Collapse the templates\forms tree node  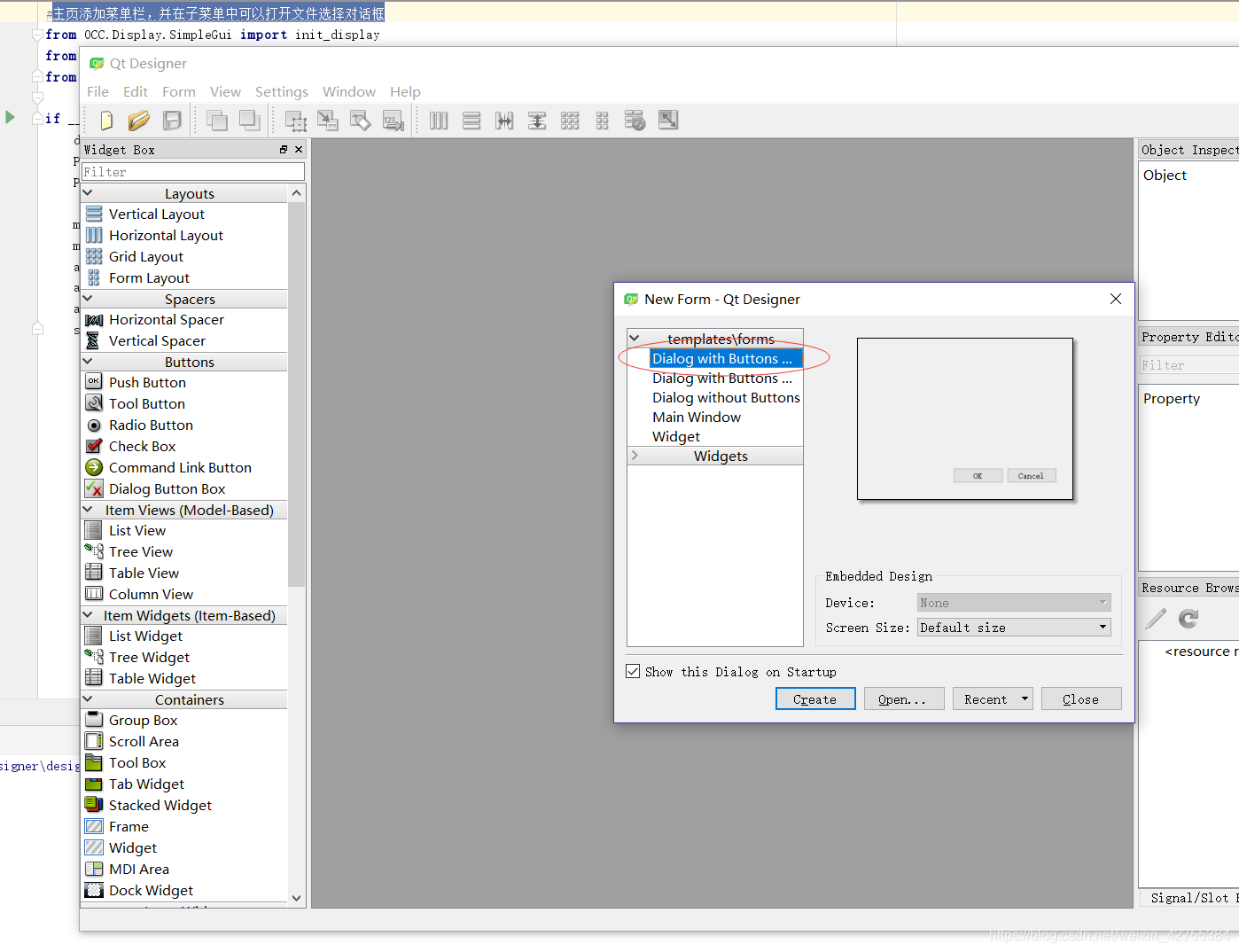635,338
